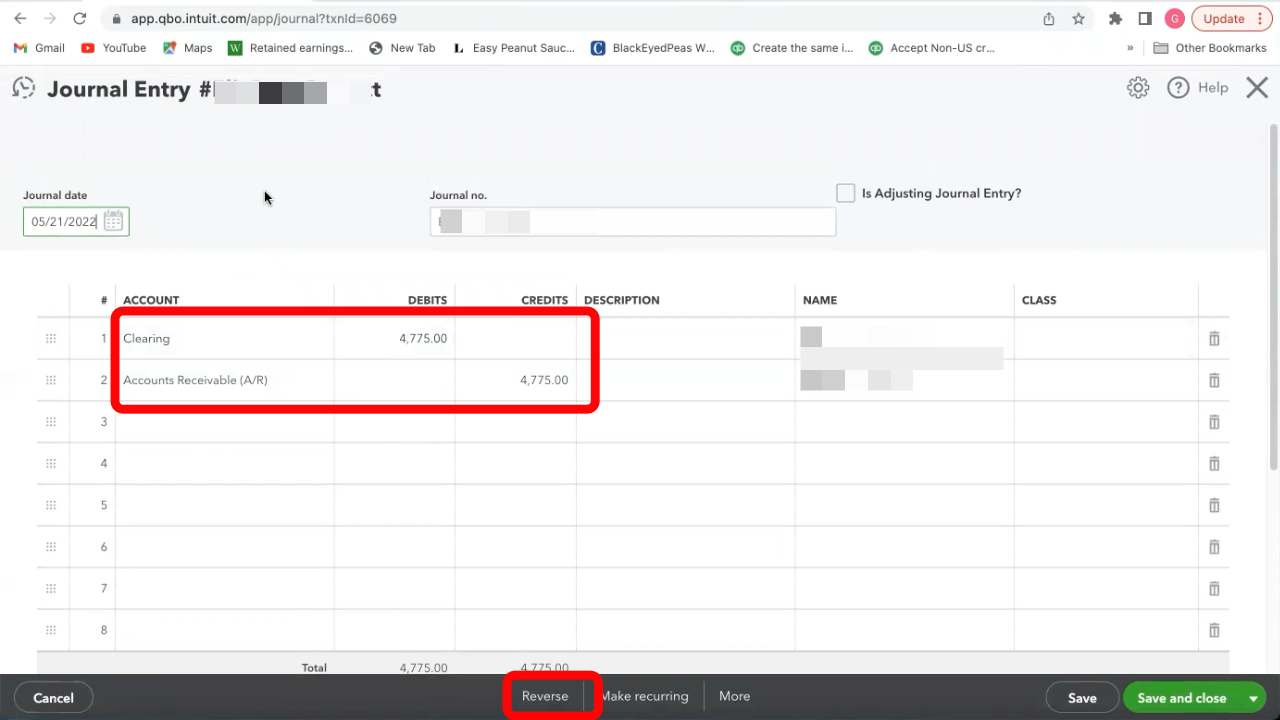Open the recent transactions history icon

coord(23,88)
